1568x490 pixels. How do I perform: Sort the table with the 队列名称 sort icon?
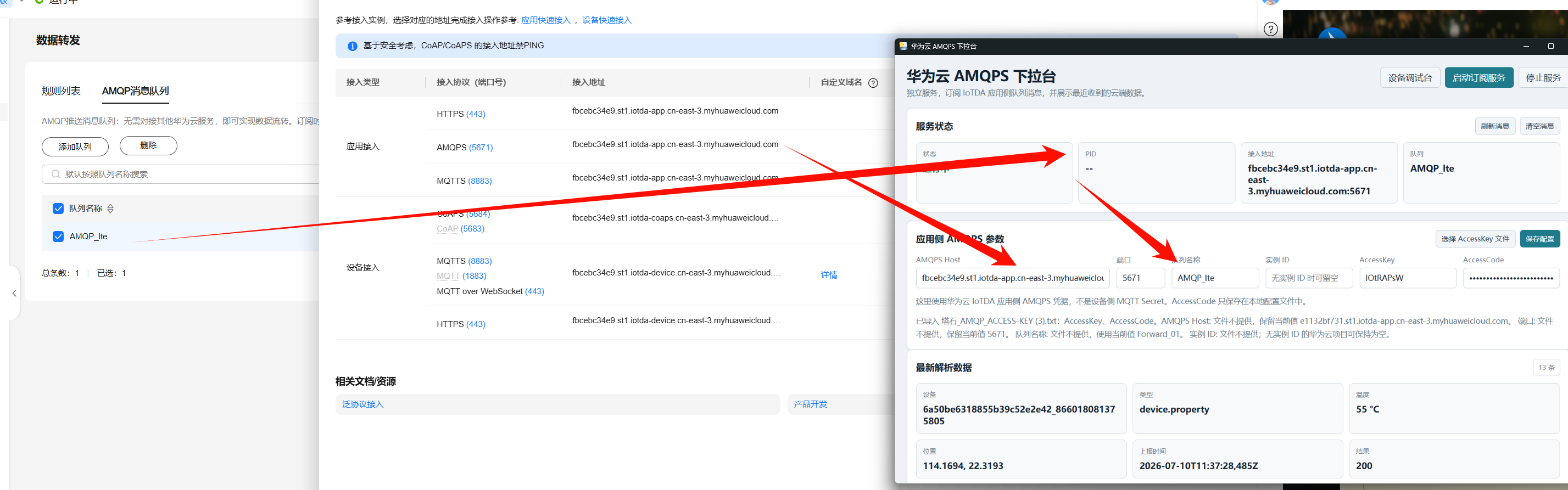[x=110, y=209]
